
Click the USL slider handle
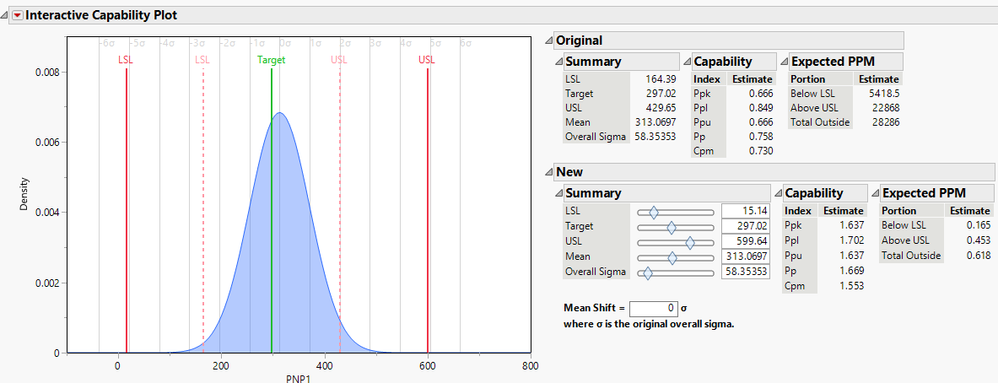(690, 242)
